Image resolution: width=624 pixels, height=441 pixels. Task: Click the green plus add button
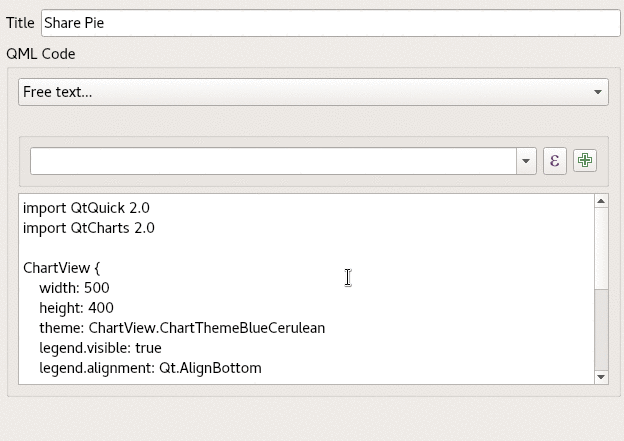pyautogui.click(x=585, y=161)
